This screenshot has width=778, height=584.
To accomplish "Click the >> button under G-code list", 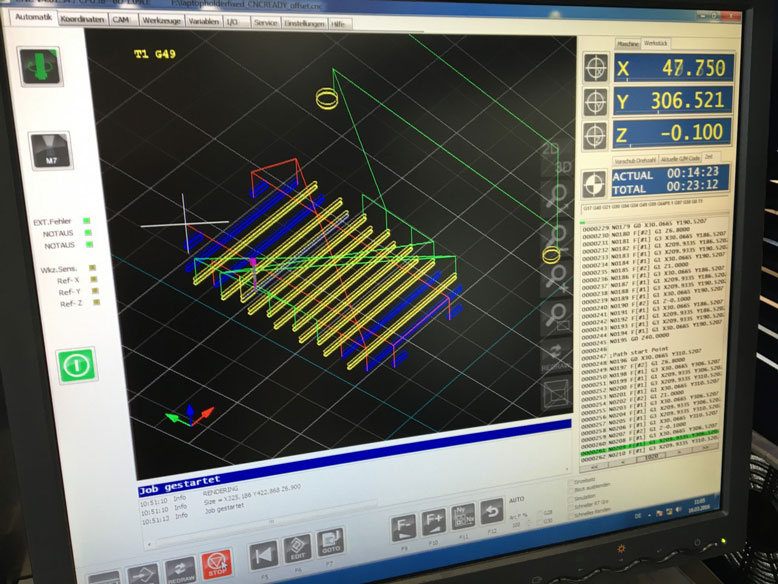I will [705, 448].
